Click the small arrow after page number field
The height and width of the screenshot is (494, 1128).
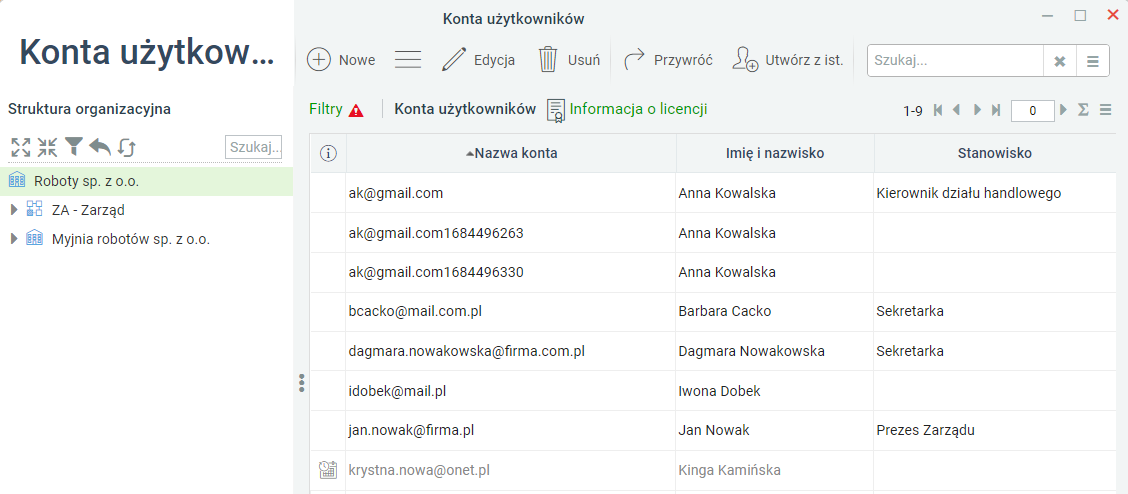[1064, 110]
